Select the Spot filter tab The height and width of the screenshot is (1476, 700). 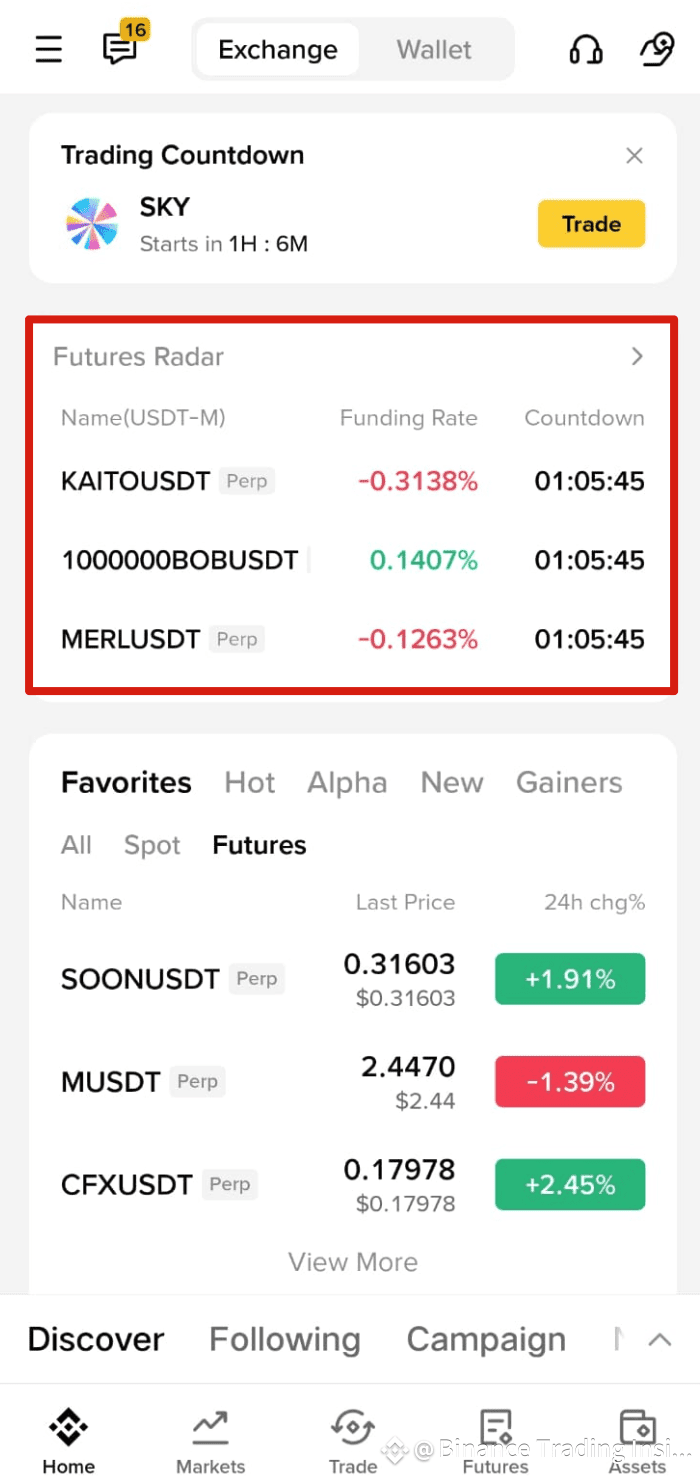152,845
